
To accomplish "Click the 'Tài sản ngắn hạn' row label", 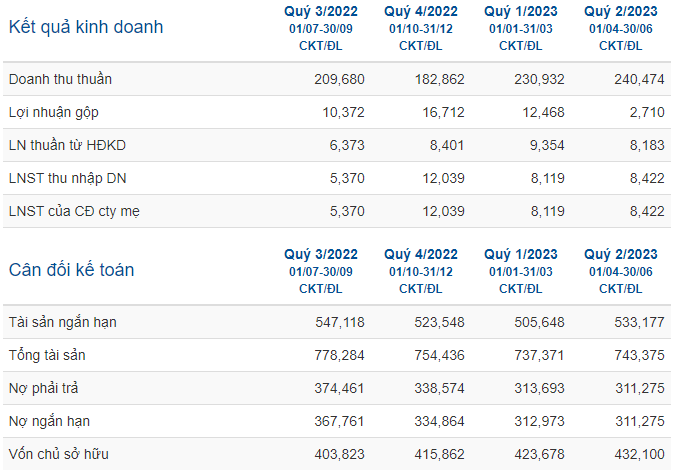I will click(63, 323).
